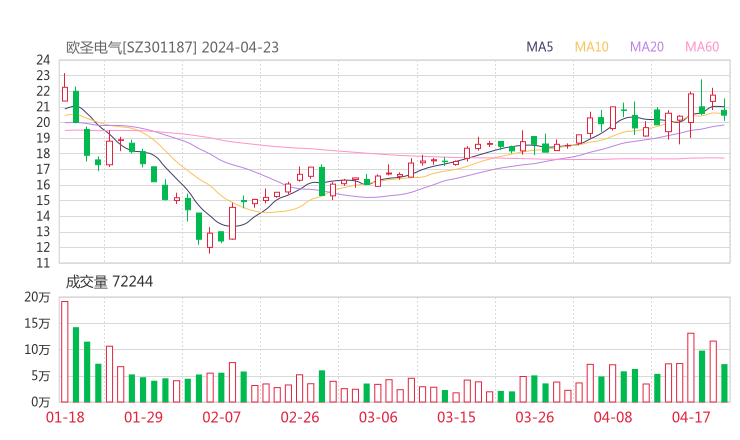The width and height of the screenshot is (740, 440).
Task: Click the chart title 欧圣电气[SZ301187] 2024-04-23
Action: tap(172, 47)
